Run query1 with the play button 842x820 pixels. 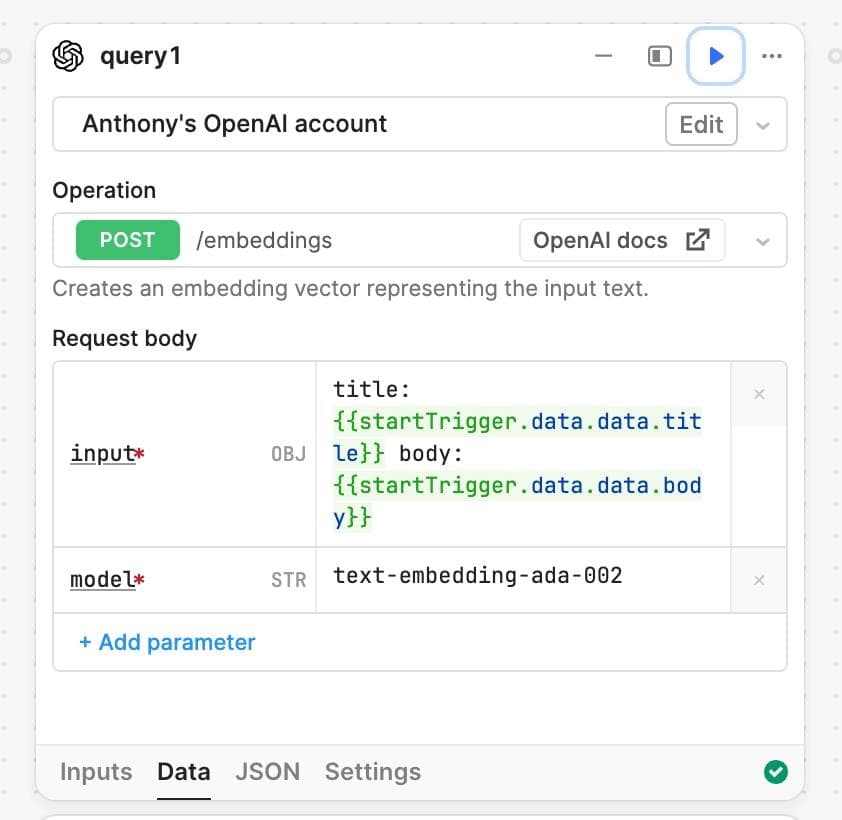click(715, 56)
